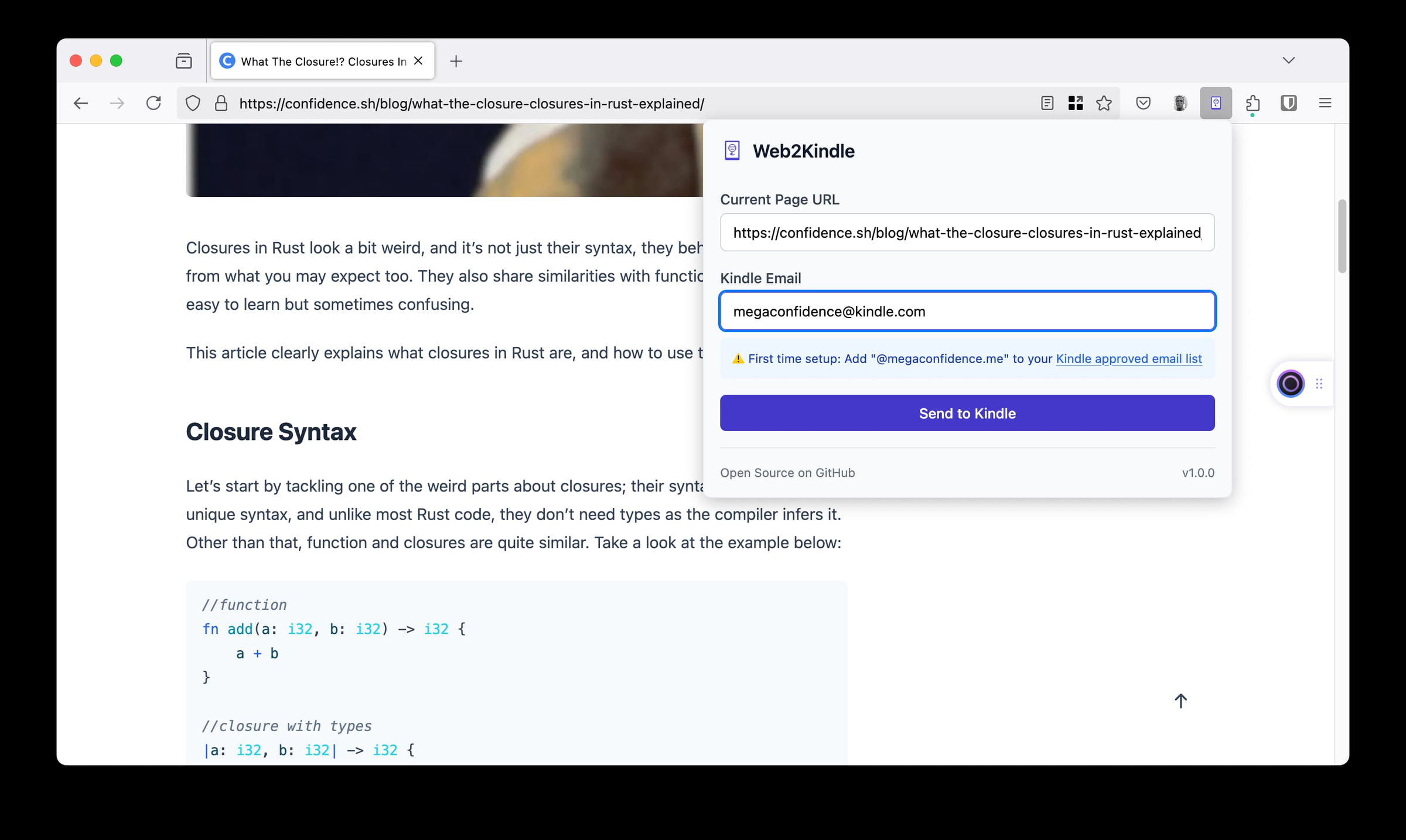
Task: Click the Web2Kindle logo icon in popup
Action: [732, 151]
